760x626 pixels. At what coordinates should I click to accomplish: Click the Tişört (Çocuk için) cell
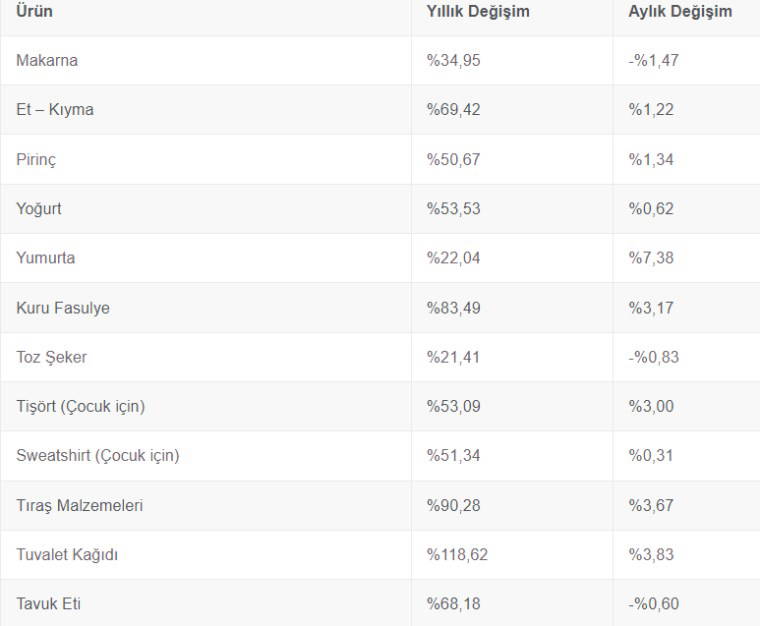point(80,406)
